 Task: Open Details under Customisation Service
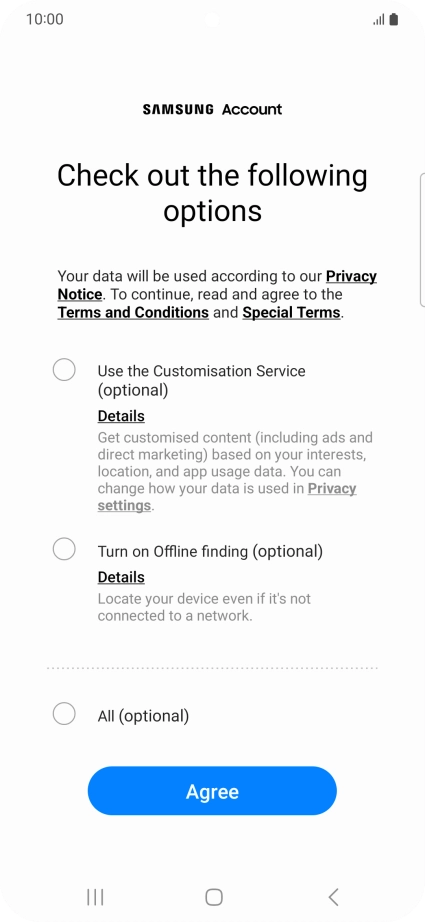121,416
